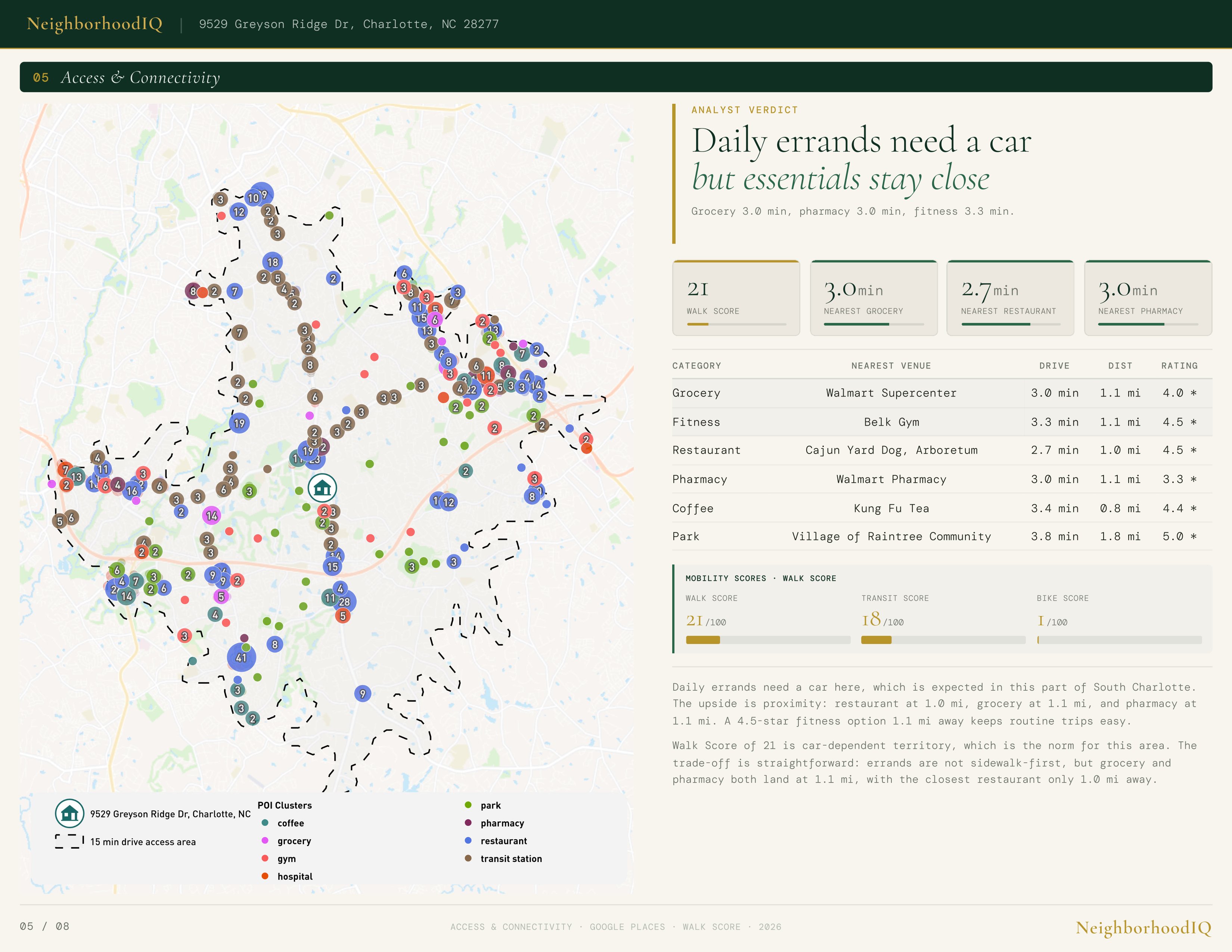Click the POI Clusters legend title
The image size is (1232, 952).
click(x=285, y=805)
